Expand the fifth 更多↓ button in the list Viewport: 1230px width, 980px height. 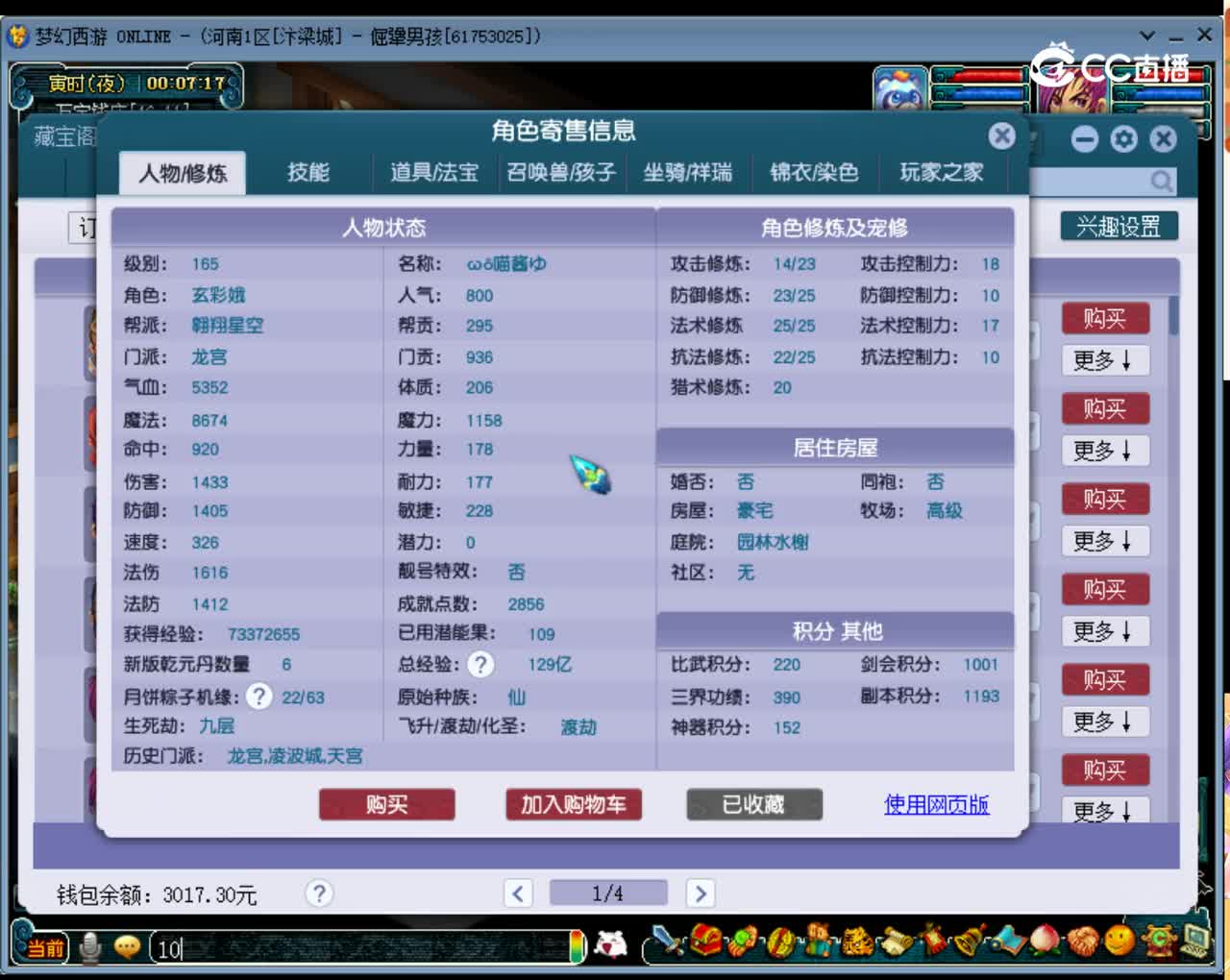tap(1105, 722)
